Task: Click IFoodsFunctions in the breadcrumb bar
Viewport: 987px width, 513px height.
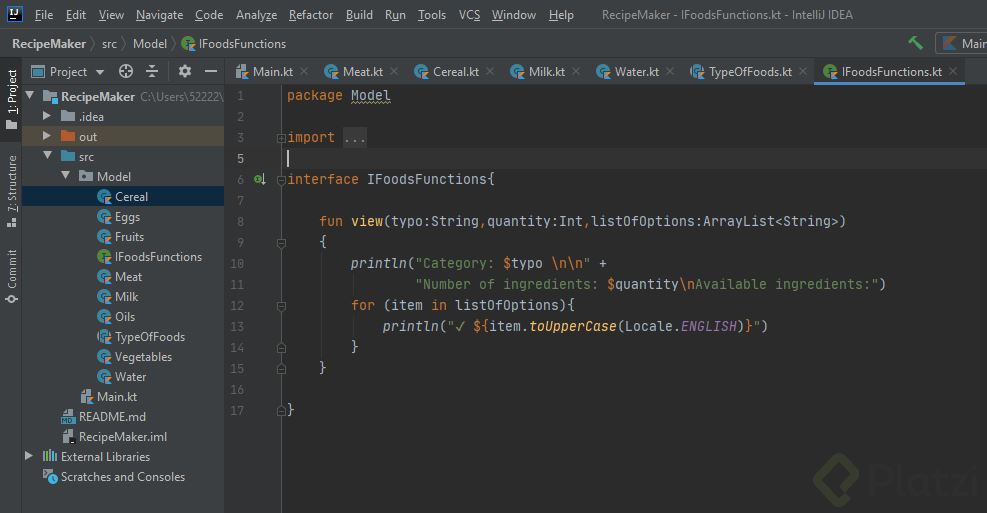Action: [234, 43]
